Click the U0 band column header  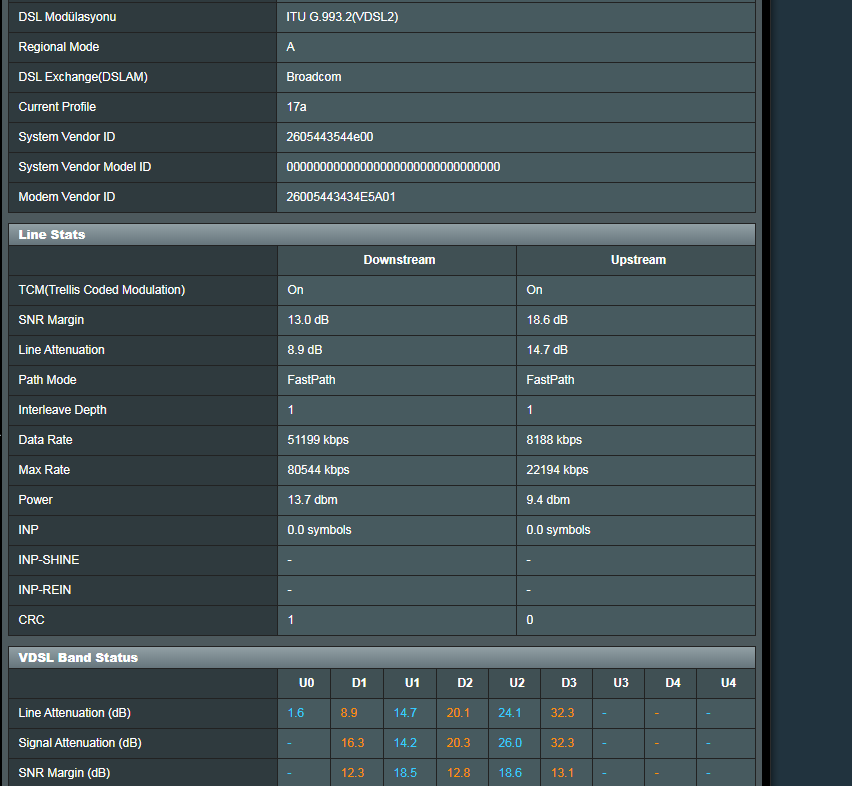click(x=306, y=683)
